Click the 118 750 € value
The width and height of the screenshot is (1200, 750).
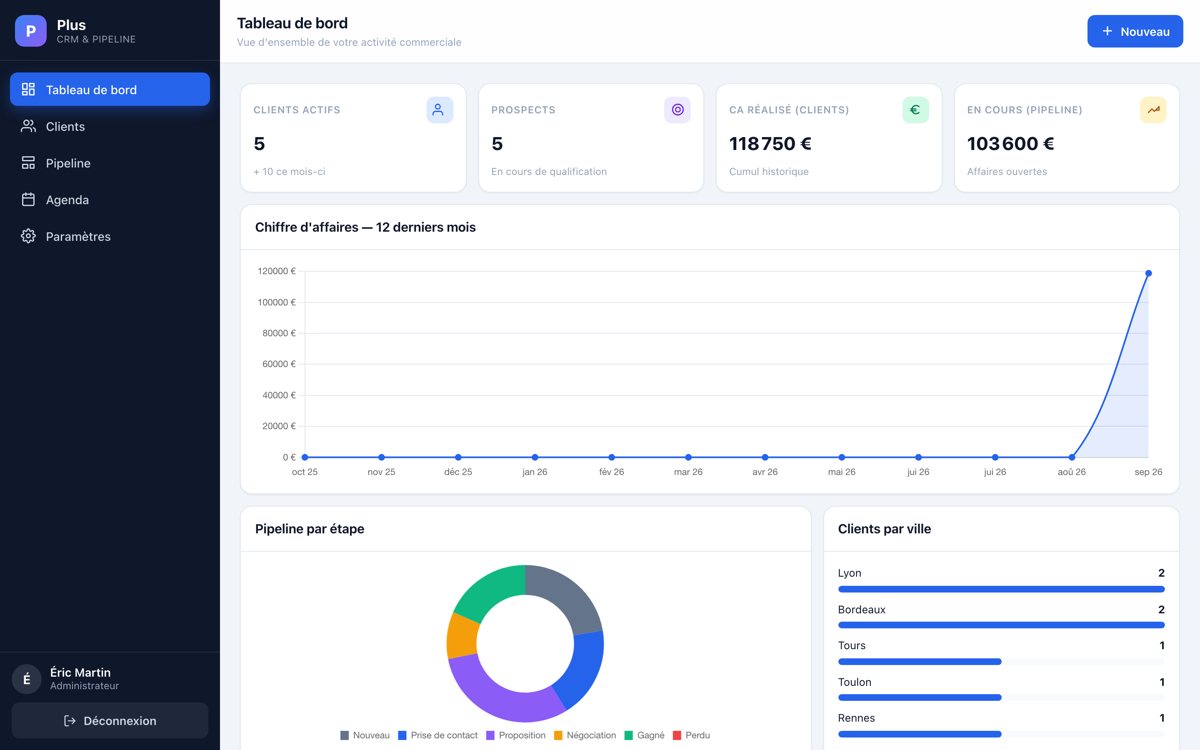pos(770,144)
